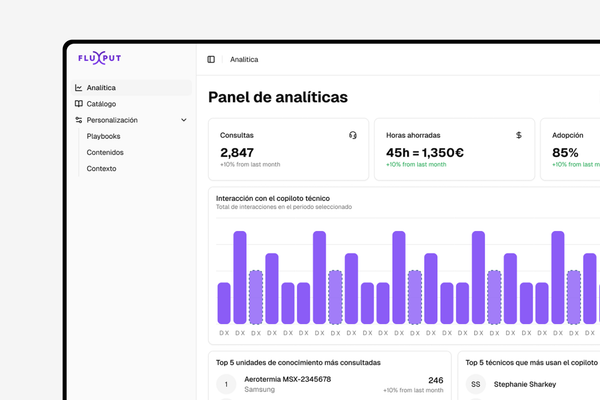The width and height of the screenshot is (600, 400).
Task: Click the headset icon on Consultas card
Action: pos(353,135)
